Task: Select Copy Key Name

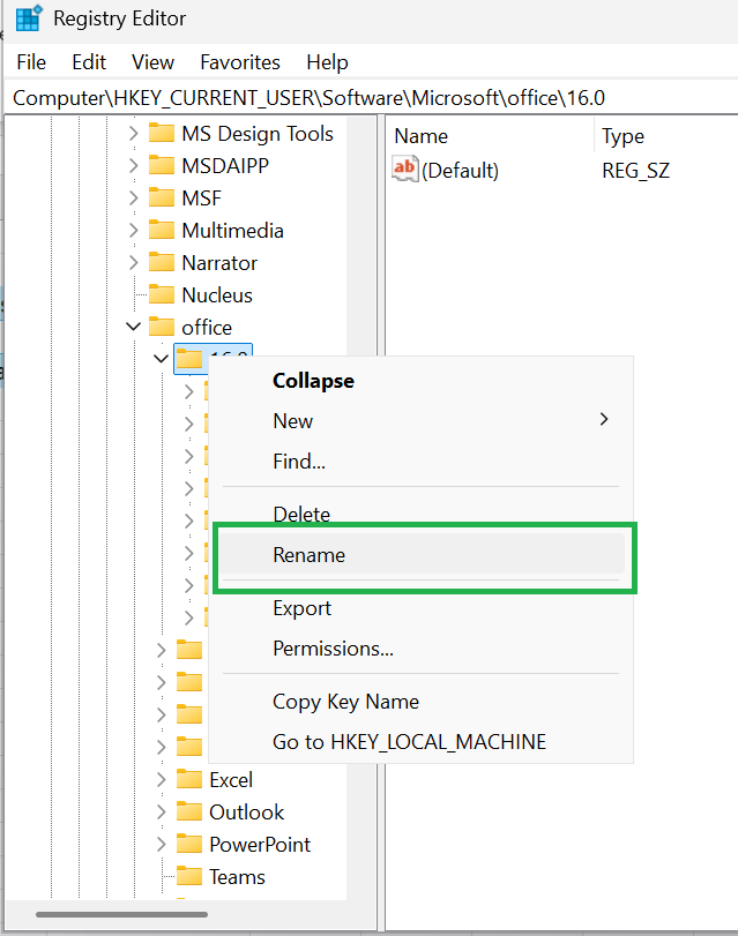Action: tap(421, 701)
